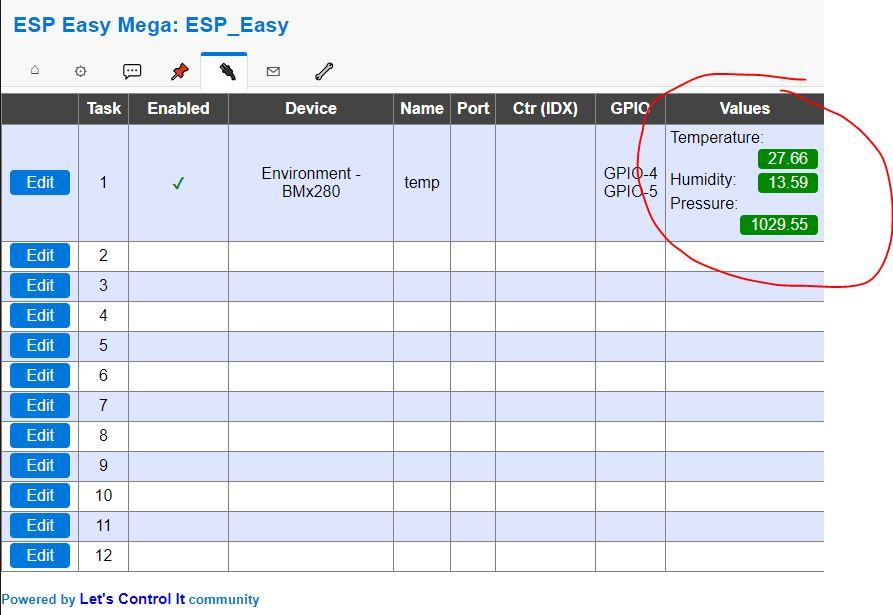
Task: Click Edit button for task 8
Action: [x=40, y=435]
